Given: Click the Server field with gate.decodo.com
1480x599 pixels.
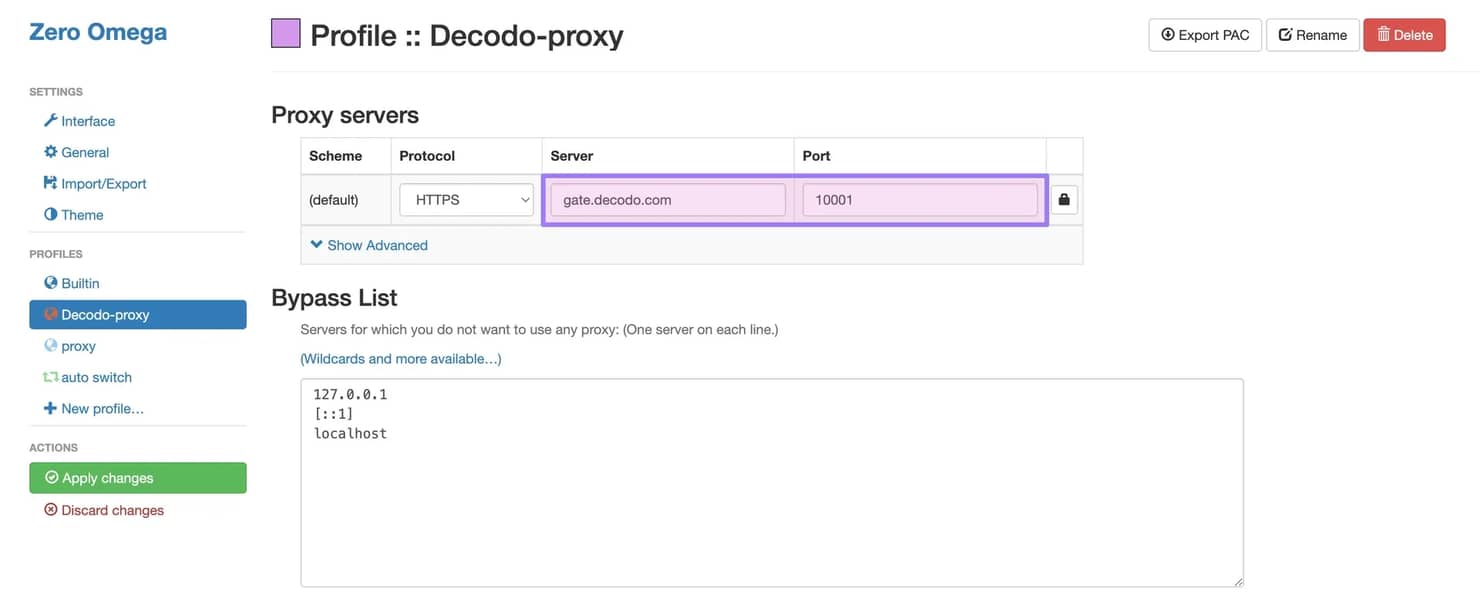Looking at the screenshot, I should click(x=667, y=200).
